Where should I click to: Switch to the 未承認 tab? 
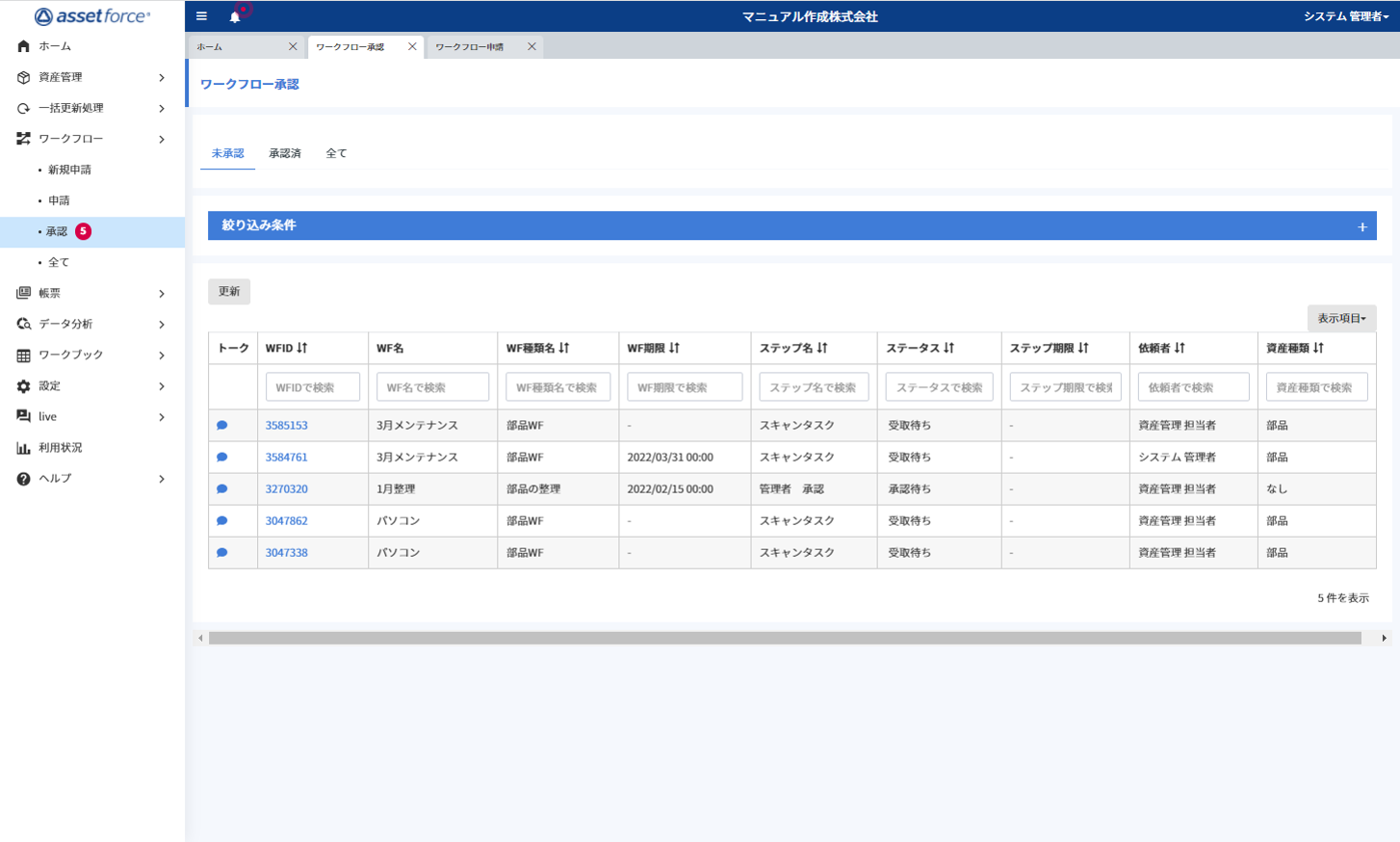click(x=228, y=153)
